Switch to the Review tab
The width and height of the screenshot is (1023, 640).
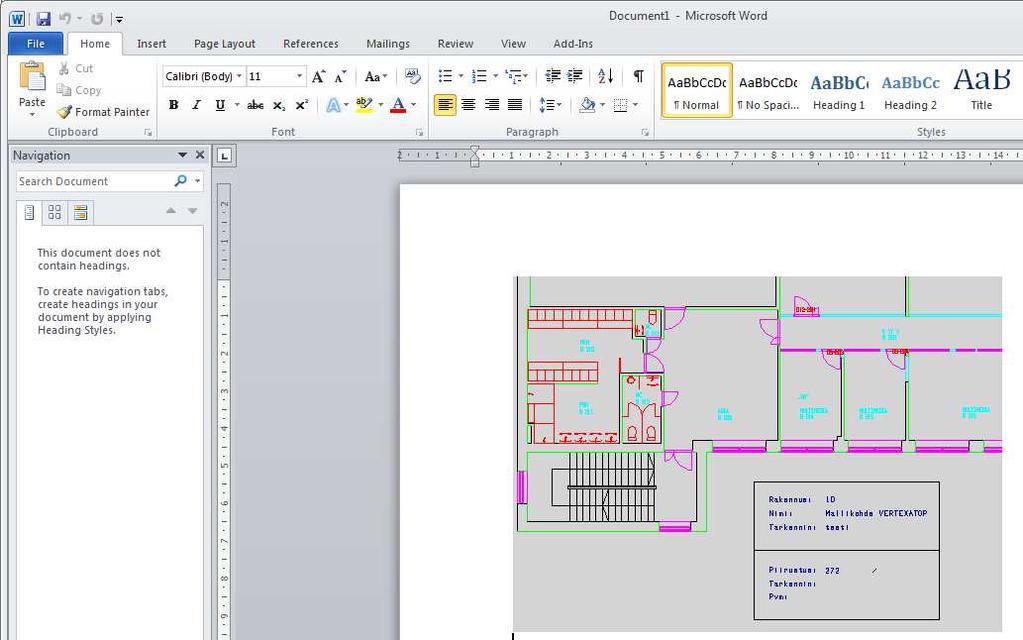pyautogui.click(x=455, y=44)
